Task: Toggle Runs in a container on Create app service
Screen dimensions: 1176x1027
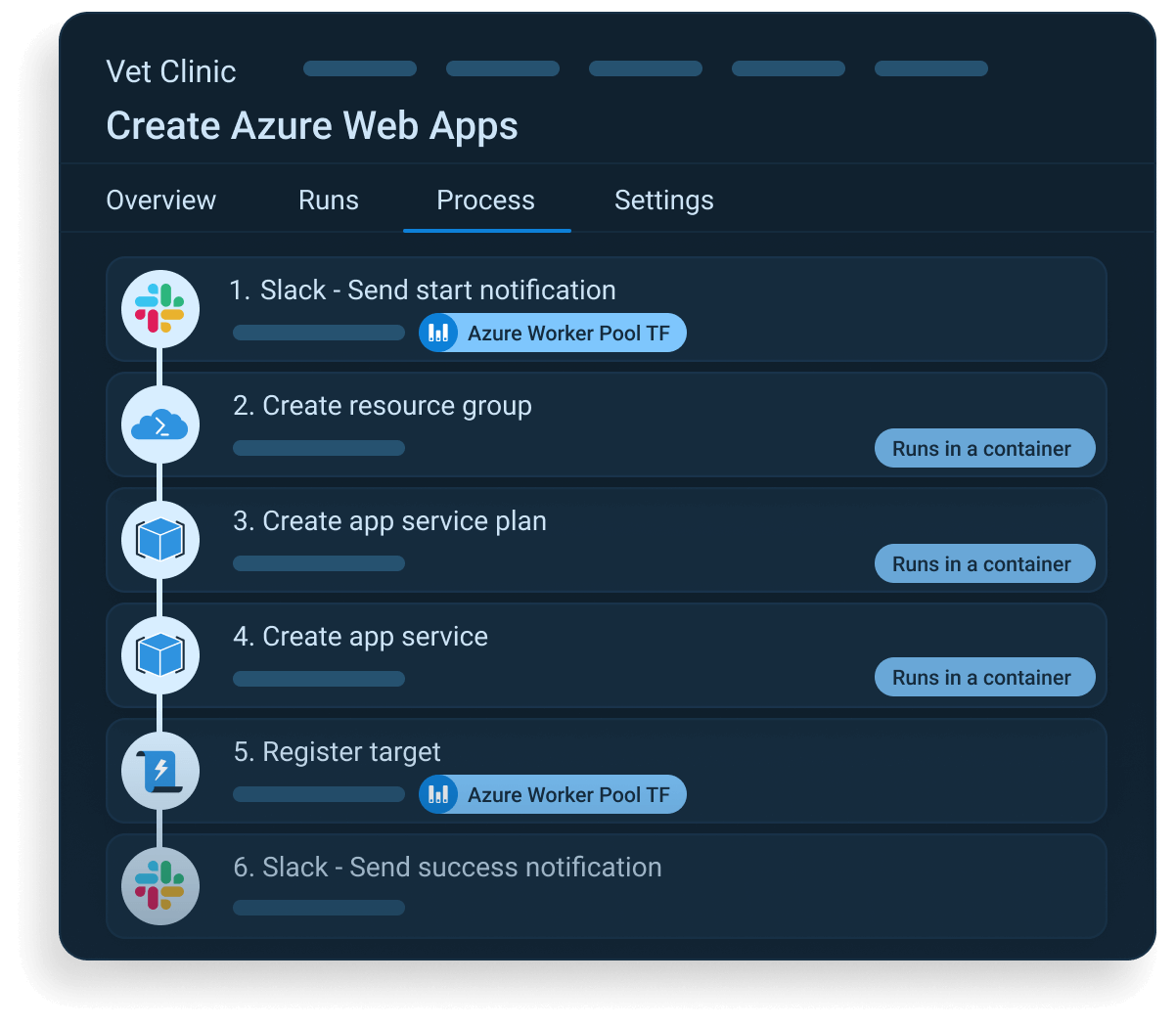Action: [x=983, y=677]
